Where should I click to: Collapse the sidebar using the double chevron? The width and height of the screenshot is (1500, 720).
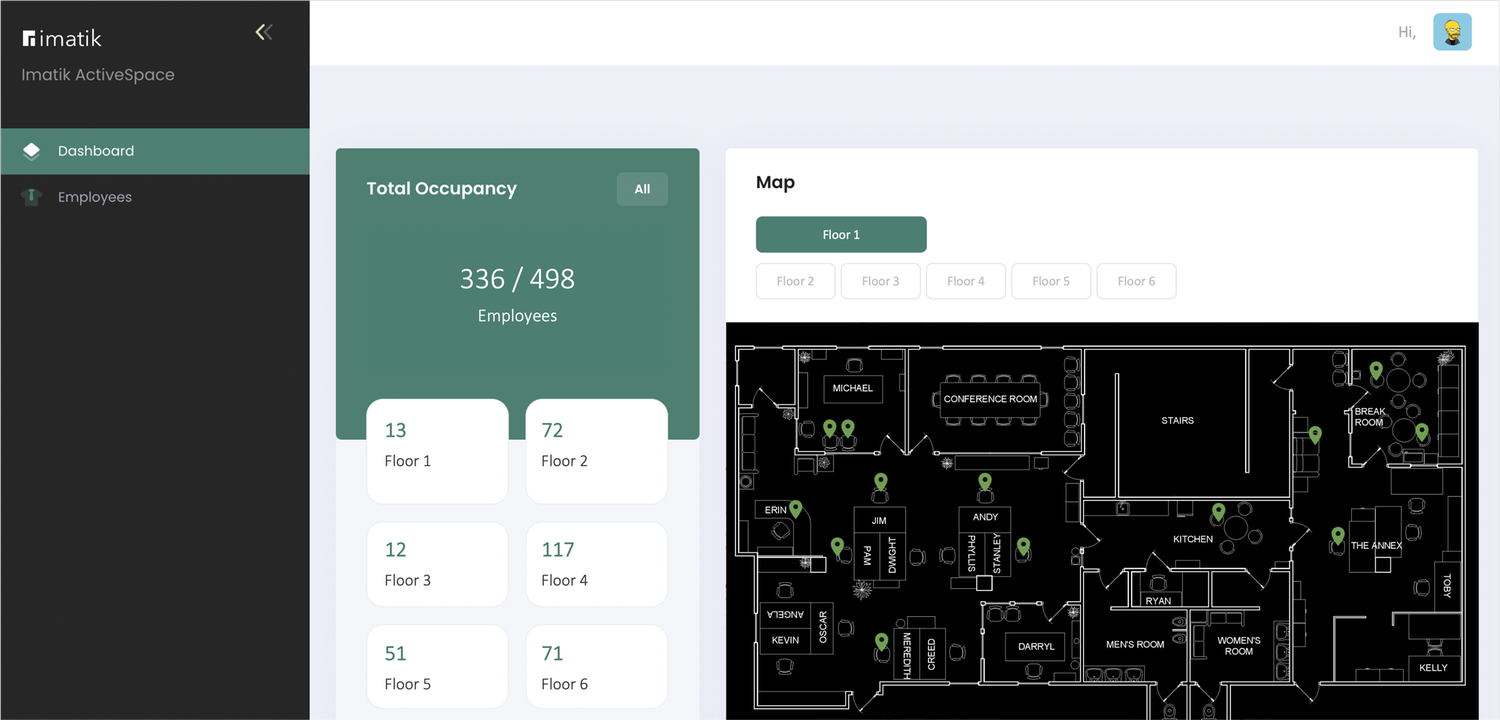(x=263, y=31)
